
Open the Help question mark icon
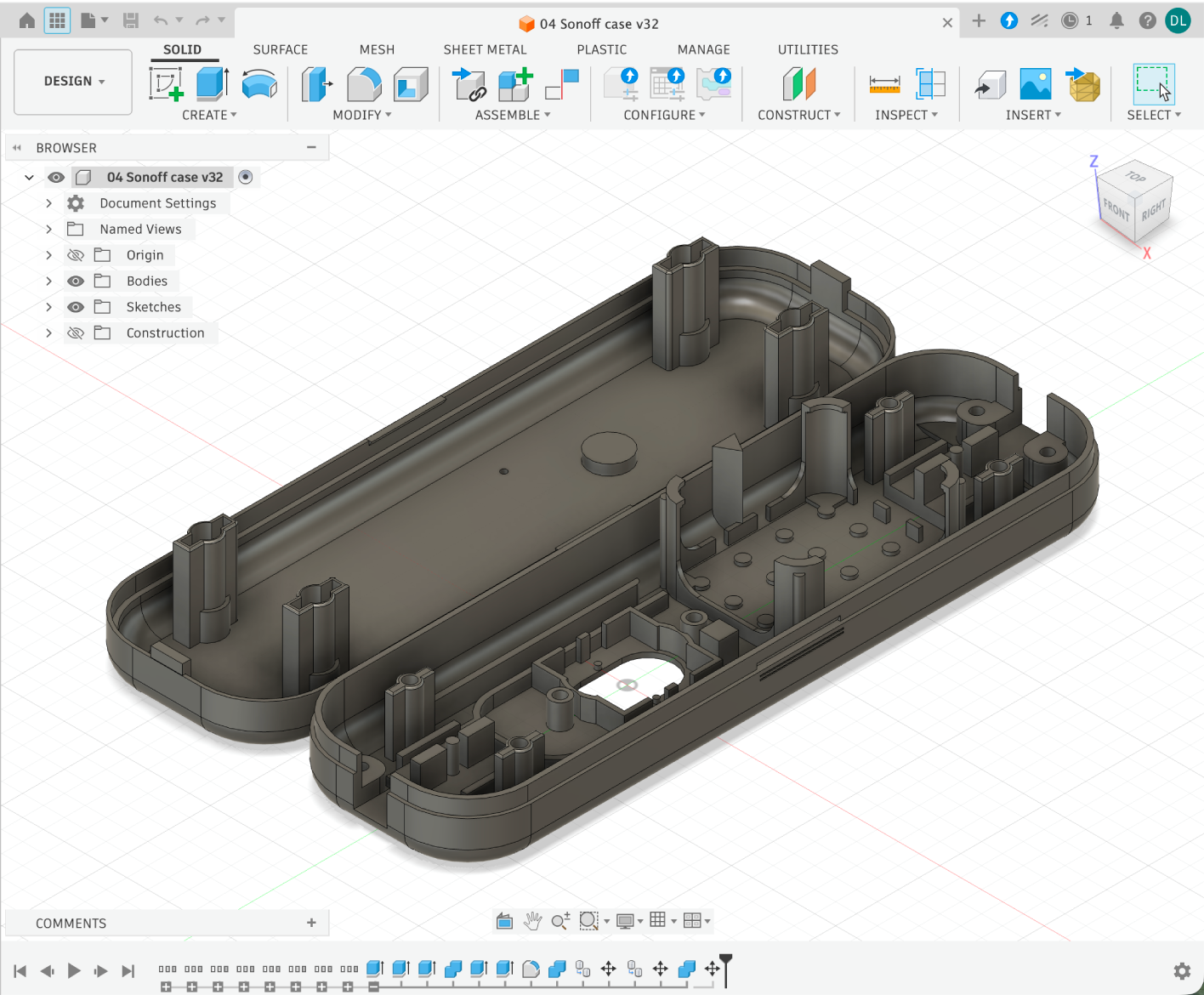tap(1147, 20)
